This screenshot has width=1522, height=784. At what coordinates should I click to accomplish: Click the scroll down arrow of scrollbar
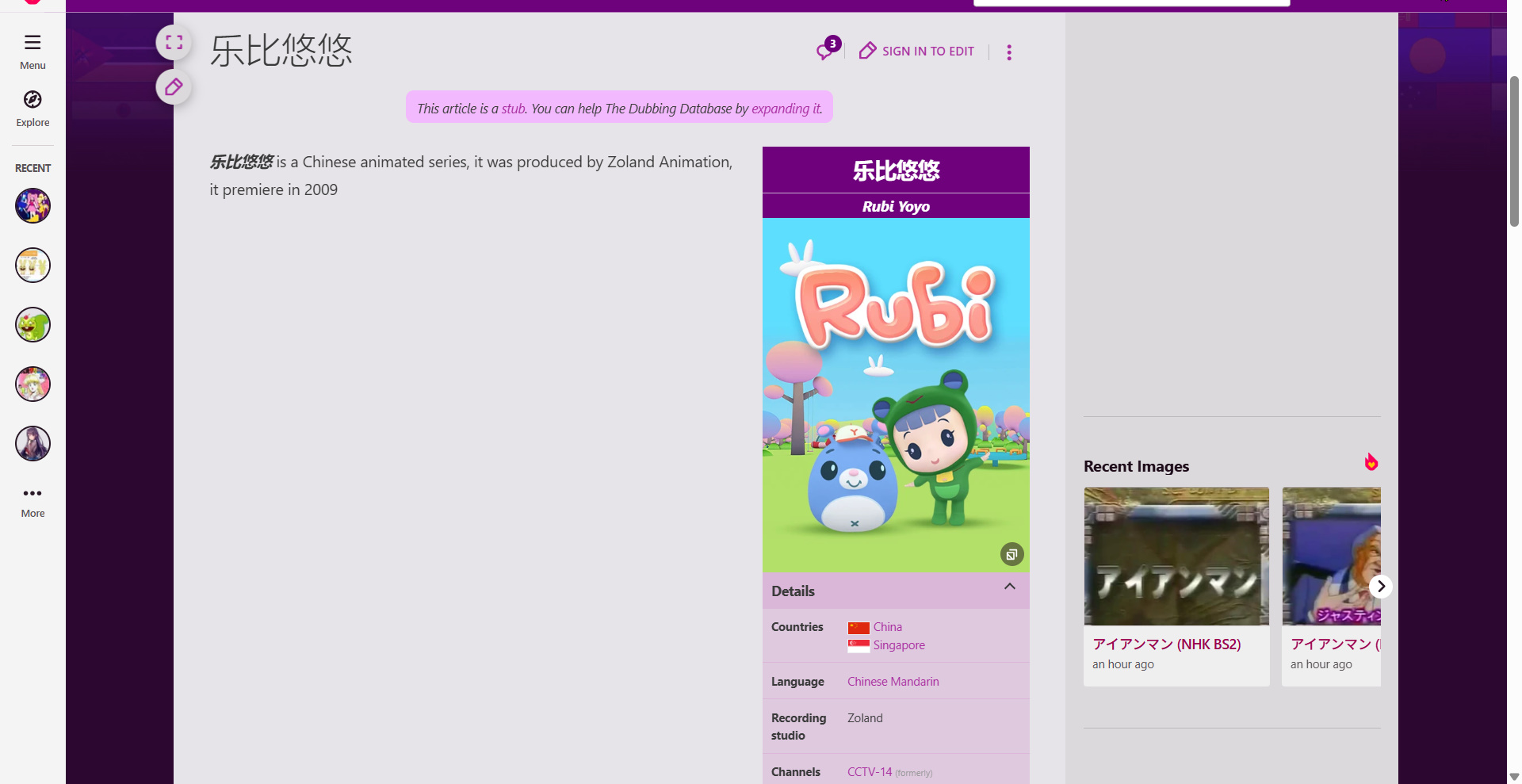[x=1514, y=777]
